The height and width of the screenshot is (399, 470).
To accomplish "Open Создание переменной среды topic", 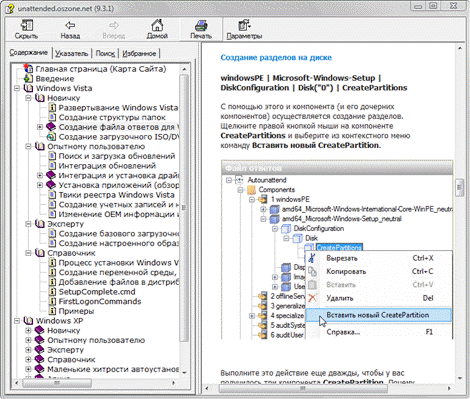I will (118, 272).
